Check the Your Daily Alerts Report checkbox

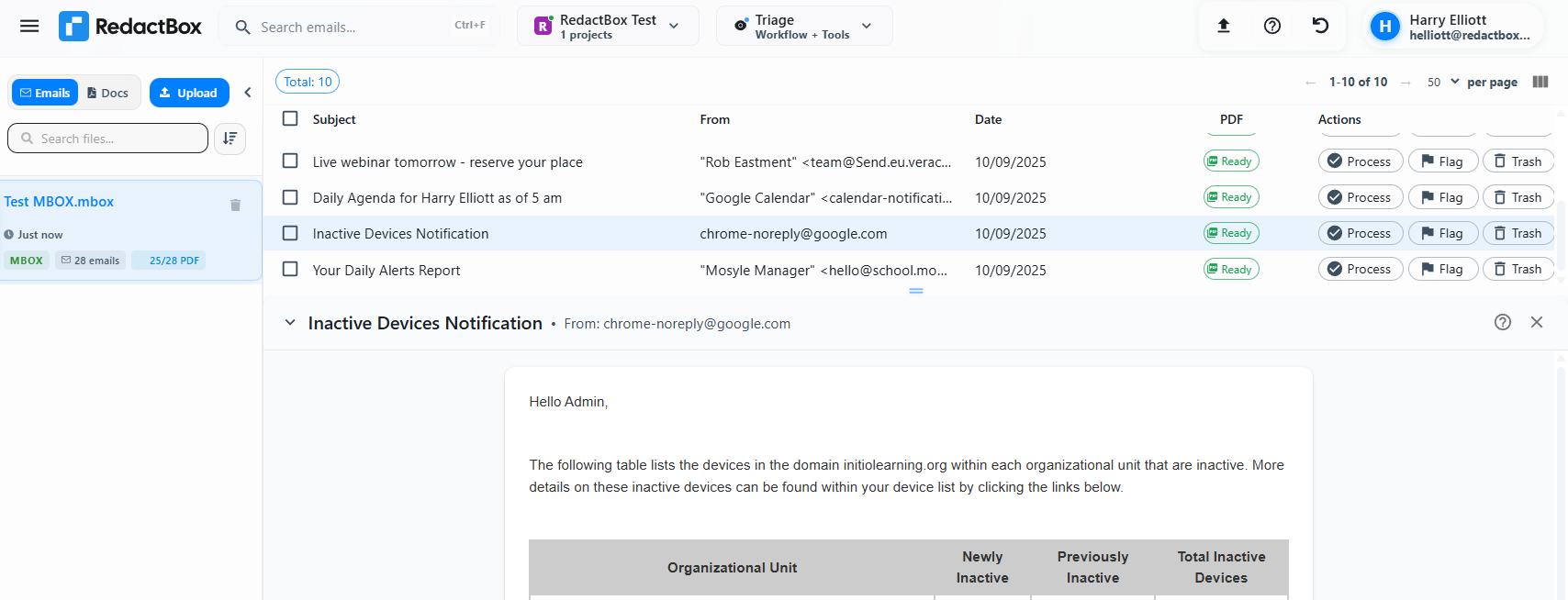click(x=290, y=269)
